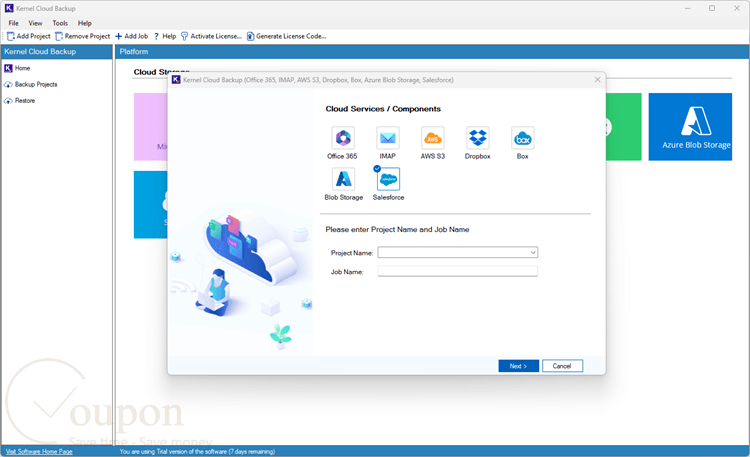Click Activate License in the toolbar

tap(211, 36)
